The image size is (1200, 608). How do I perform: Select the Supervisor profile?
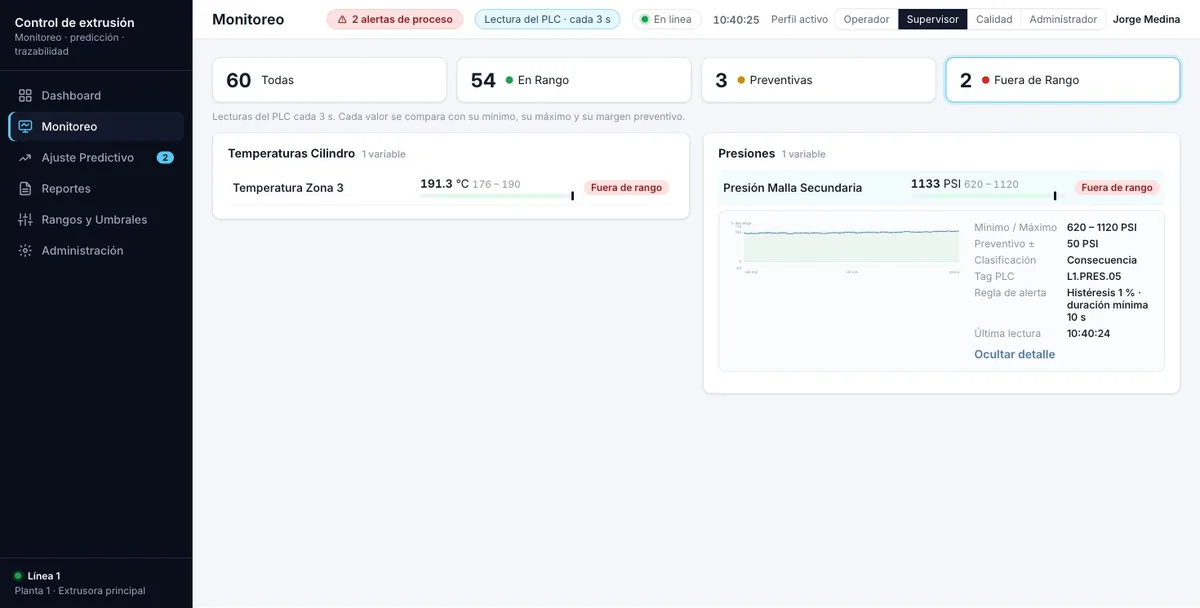tap(933, 19)
